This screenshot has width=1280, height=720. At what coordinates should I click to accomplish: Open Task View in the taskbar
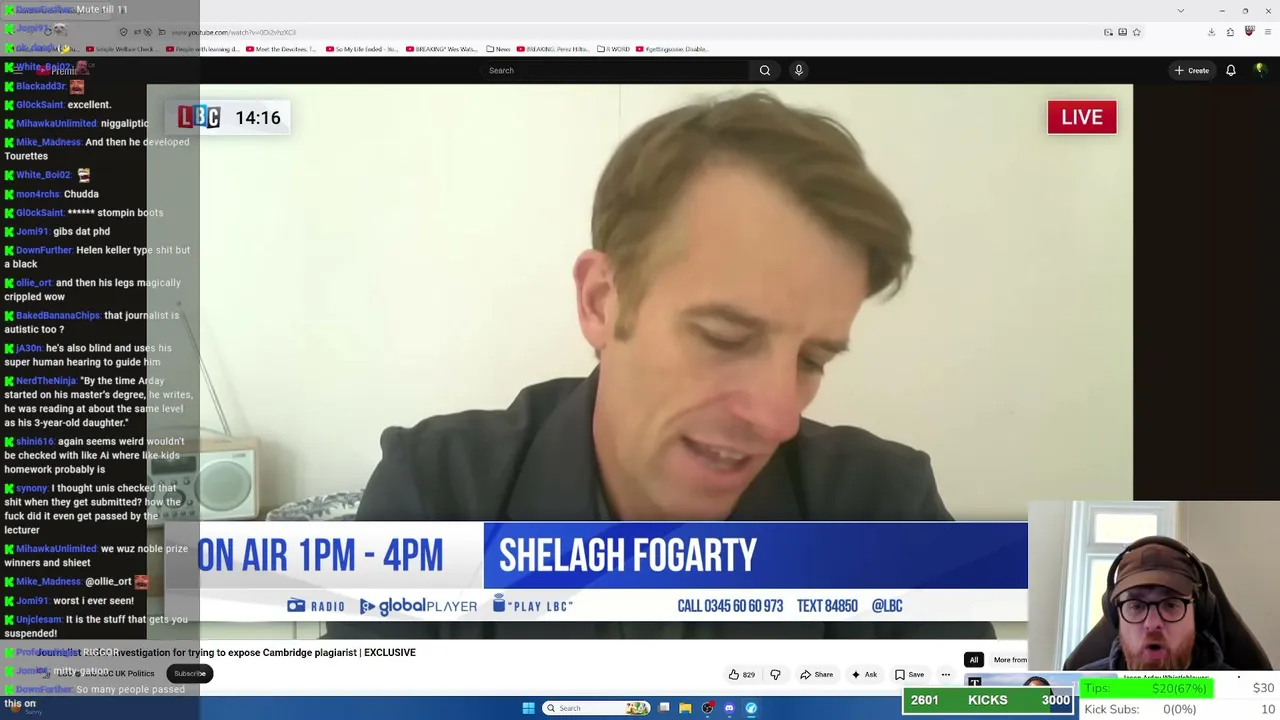[x=663, y=708]
